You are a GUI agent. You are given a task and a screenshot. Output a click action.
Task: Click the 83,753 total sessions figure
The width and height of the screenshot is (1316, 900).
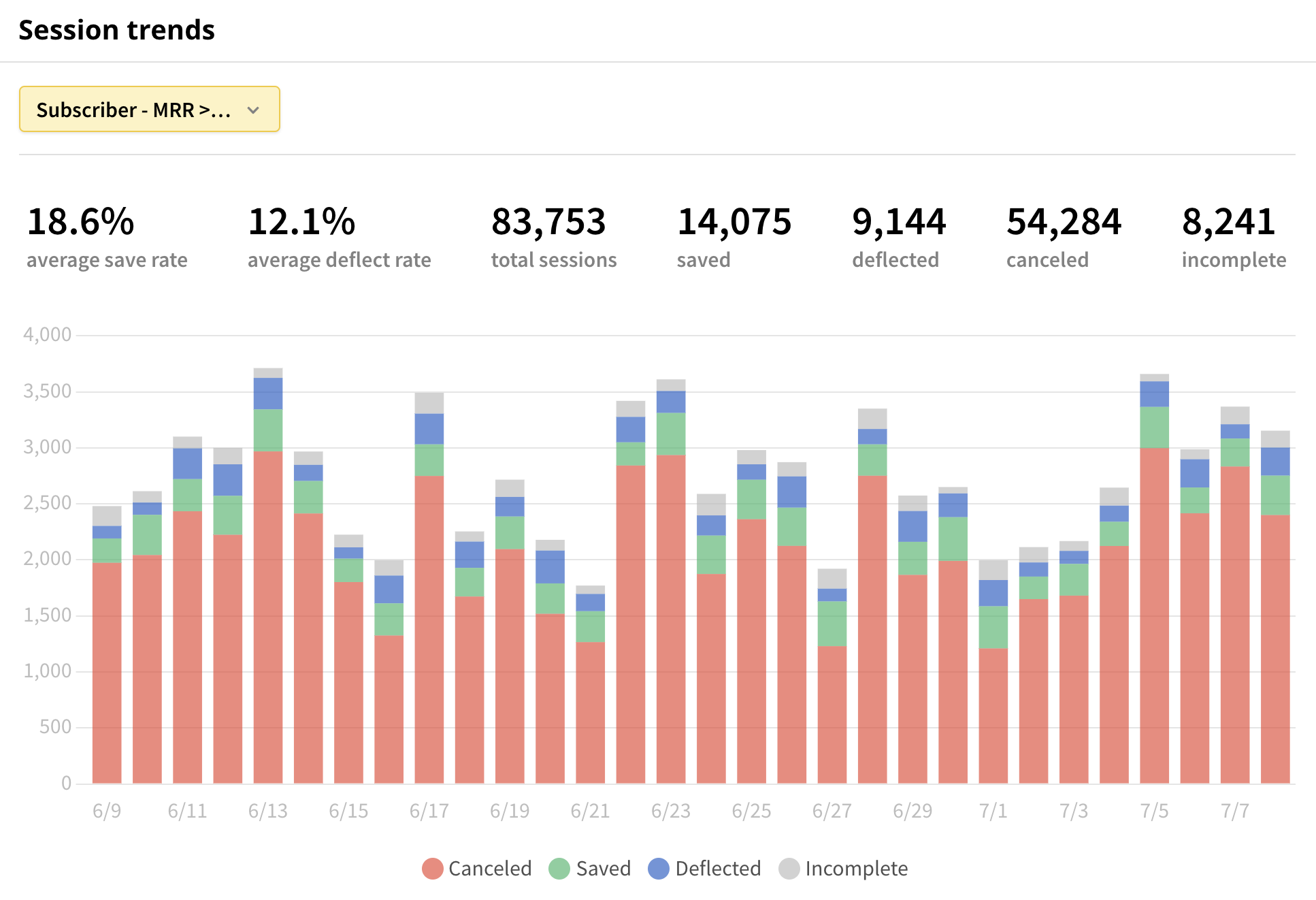coord(548,223)
